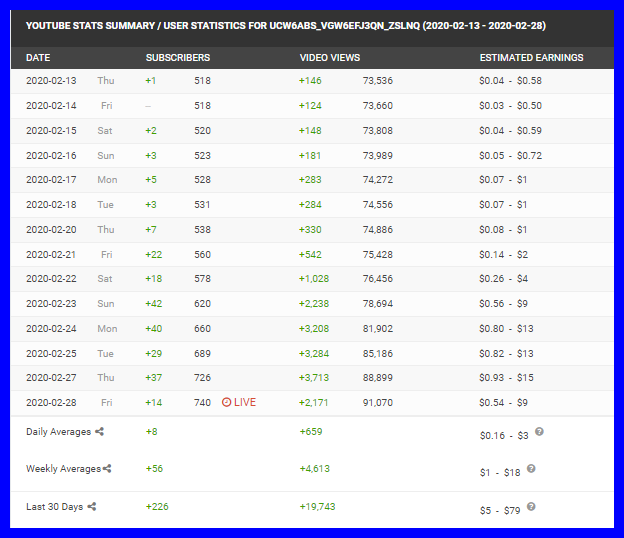Click total views 81,902
The height and width of the screenshot is (538, 624).
pos(378,329)
